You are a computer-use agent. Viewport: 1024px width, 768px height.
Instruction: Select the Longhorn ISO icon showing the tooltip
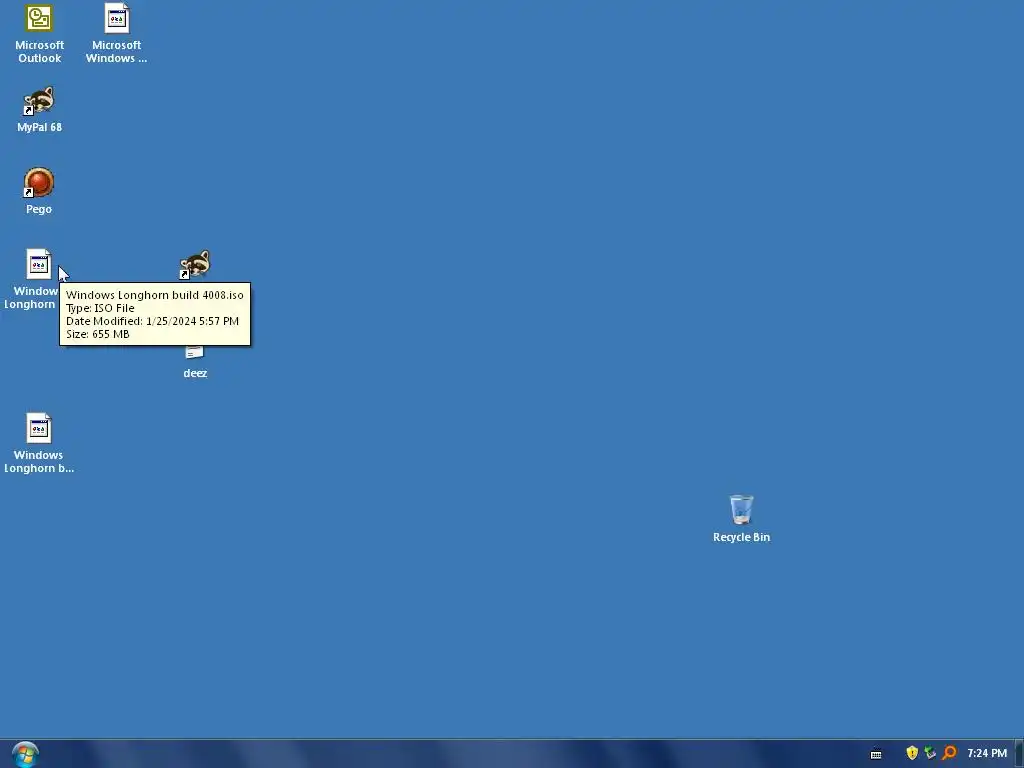pos(39,264)
